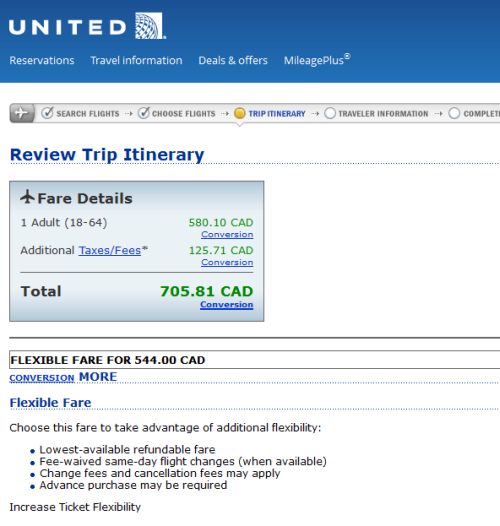Open the Reservations menu

42,60
